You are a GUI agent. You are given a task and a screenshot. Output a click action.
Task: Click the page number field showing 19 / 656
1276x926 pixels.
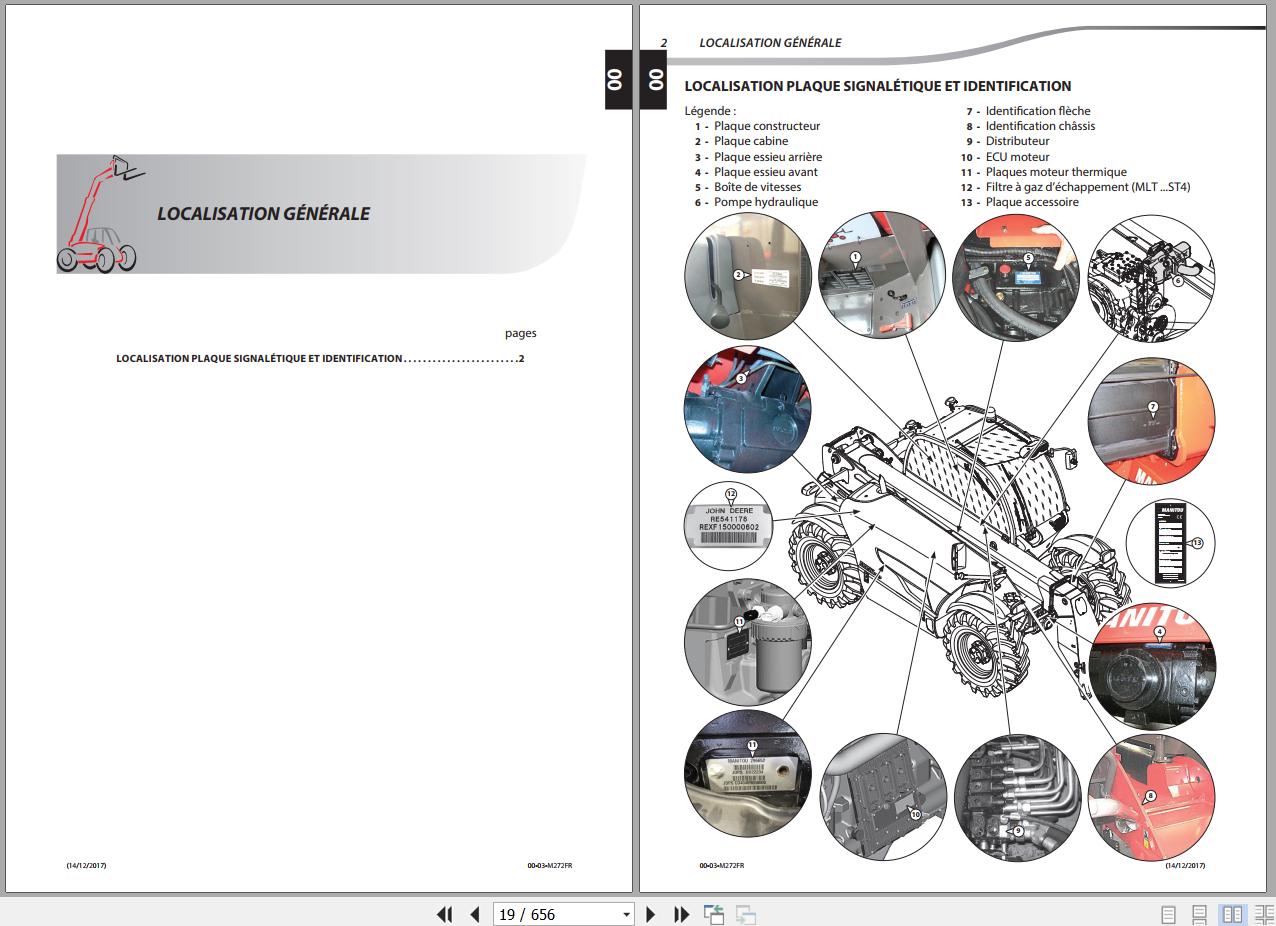[x=555, y=914]
